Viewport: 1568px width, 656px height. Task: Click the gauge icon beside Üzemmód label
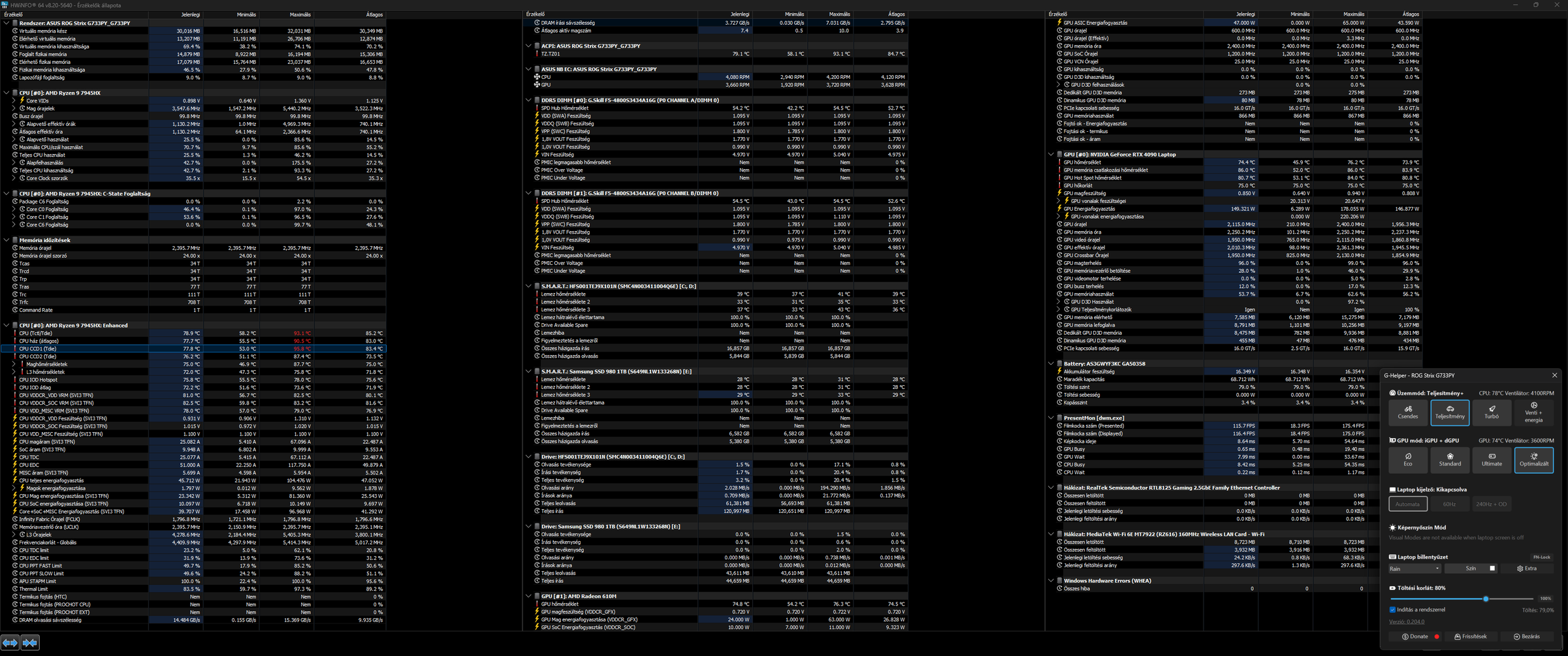pos(1392,393)
